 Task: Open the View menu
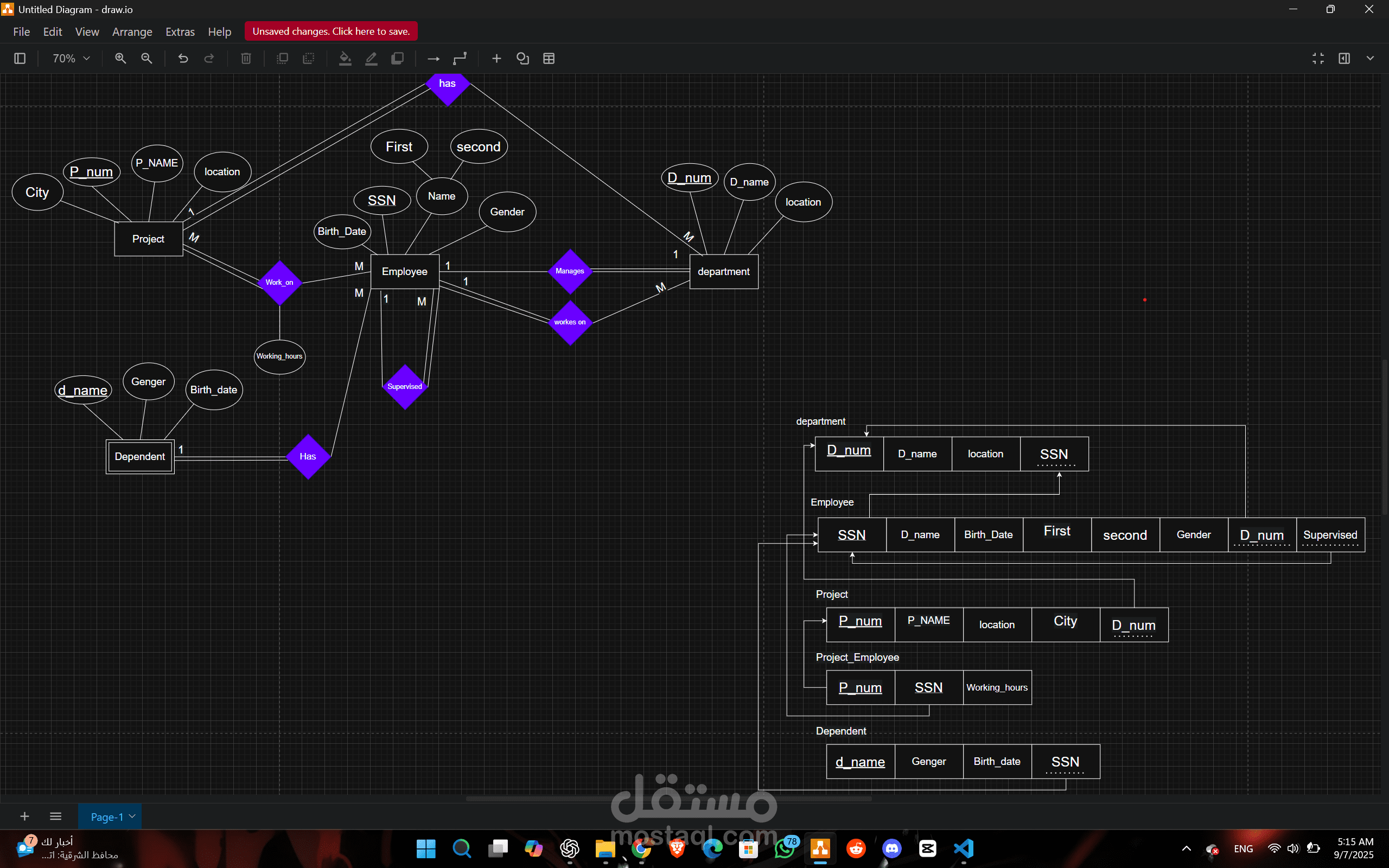click(87, 31)
